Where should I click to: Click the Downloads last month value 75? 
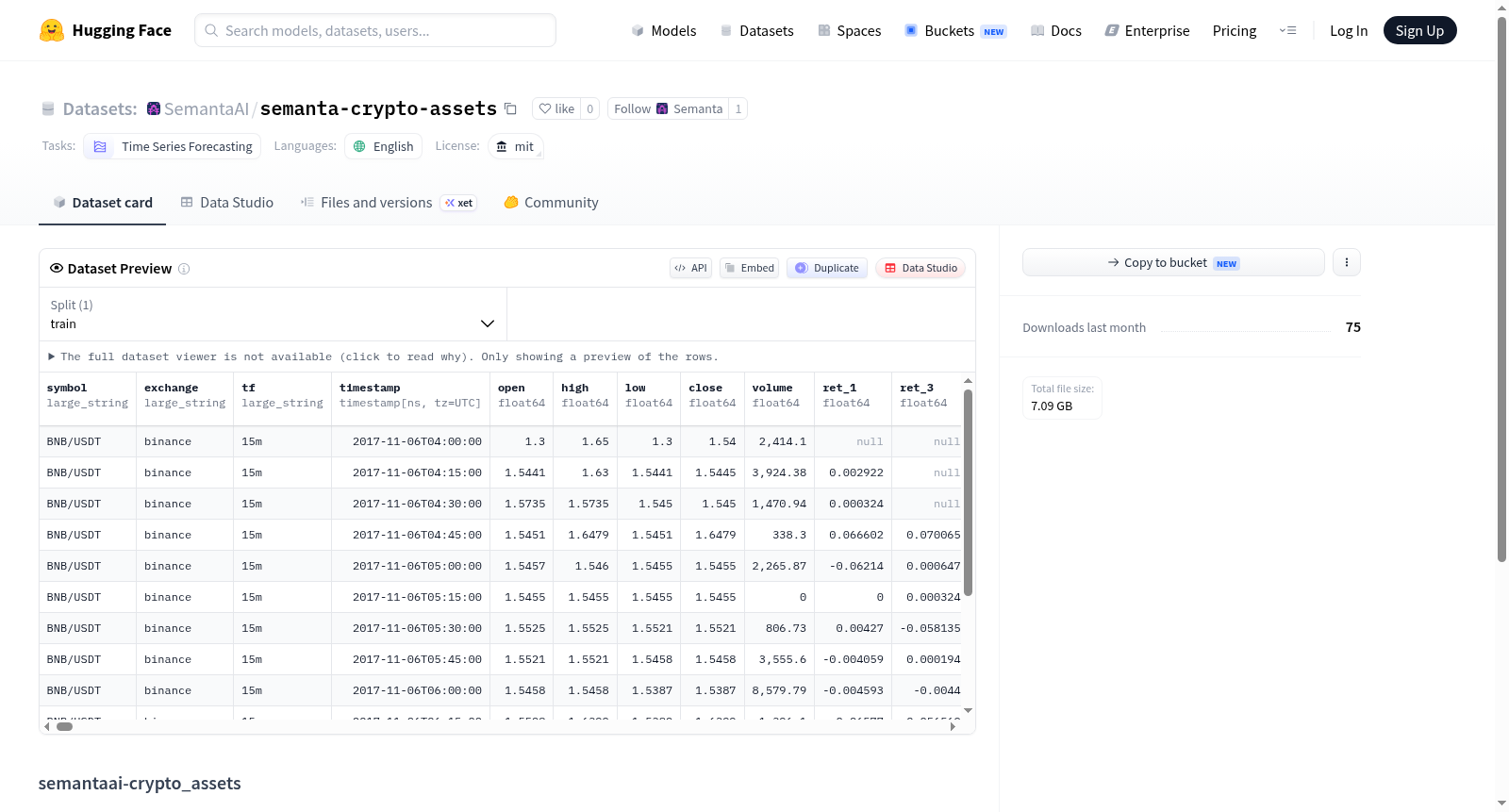pyautogui.click(x=1353, y=327)
